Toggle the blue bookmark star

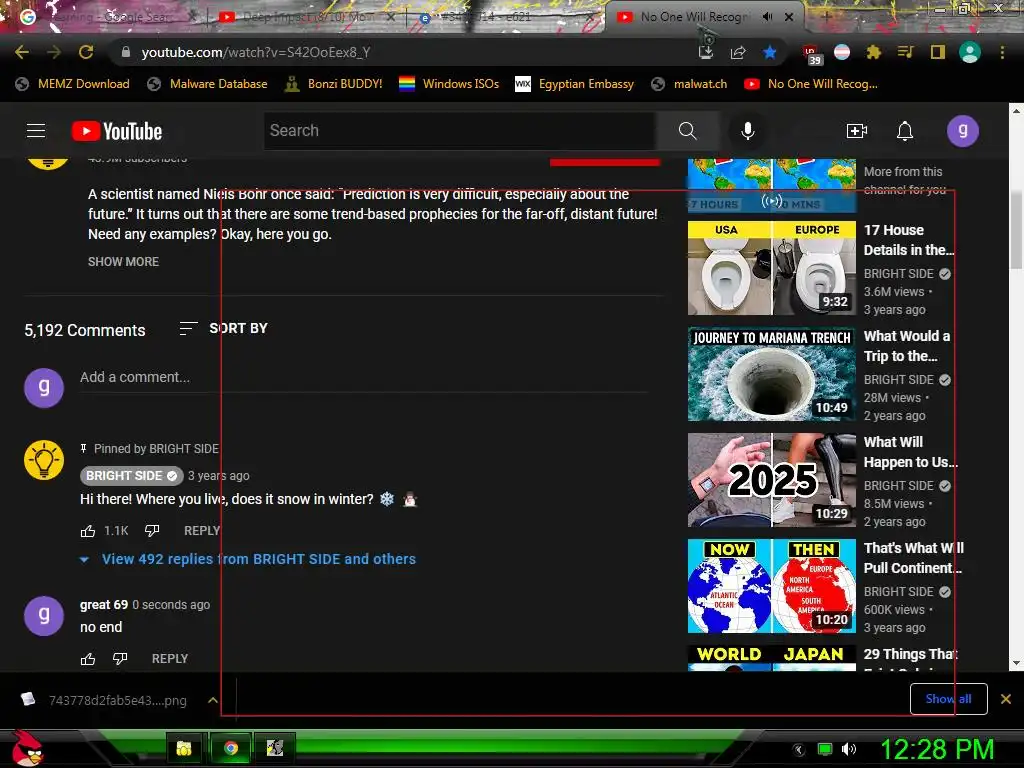point(770,52)
